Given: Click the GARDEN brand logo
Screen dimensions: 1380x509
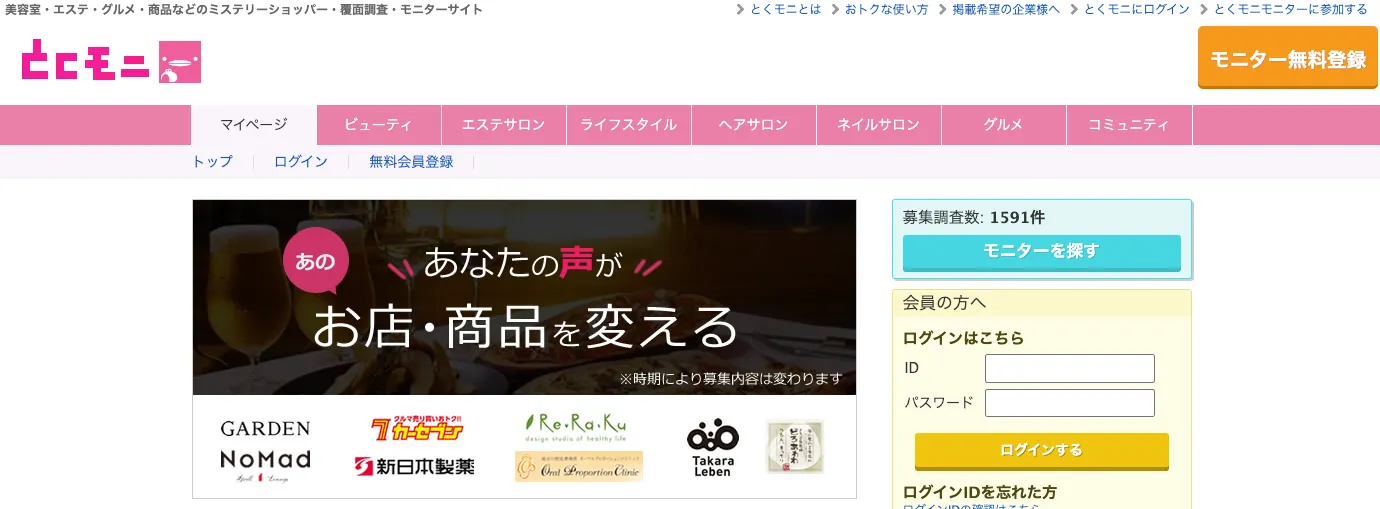Looking at the screenshot, I should [265, 428].
